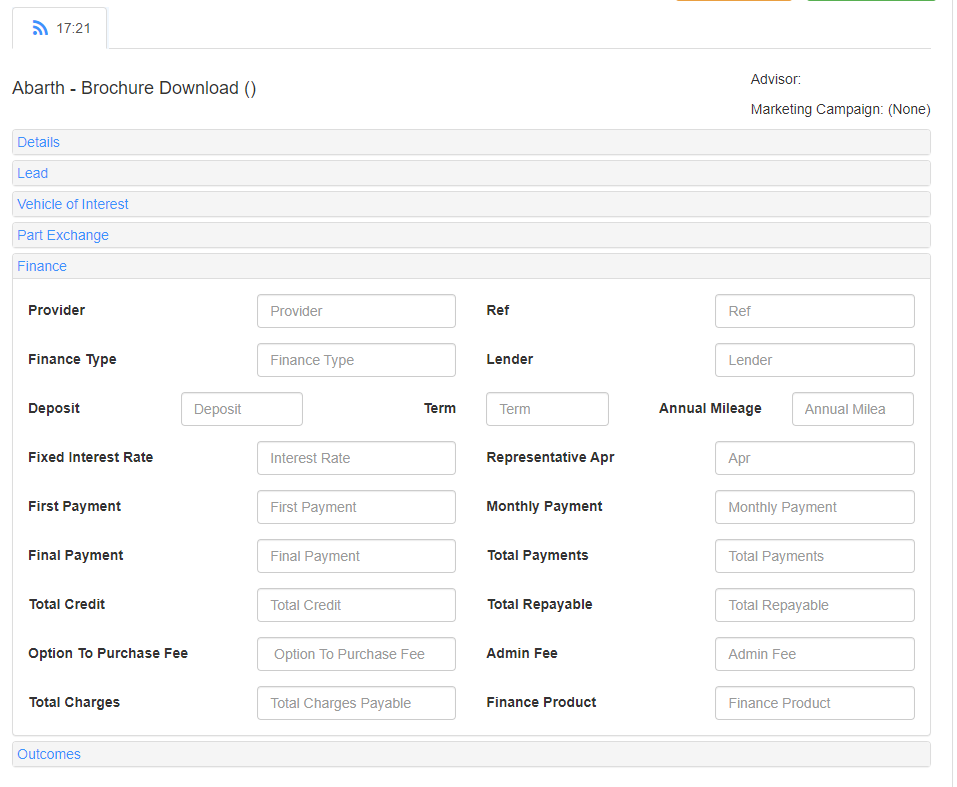The width and height of the screenshot is (957, 787).
Task: Click the 'Advisor:' label
Action: (x=776, y=79)
